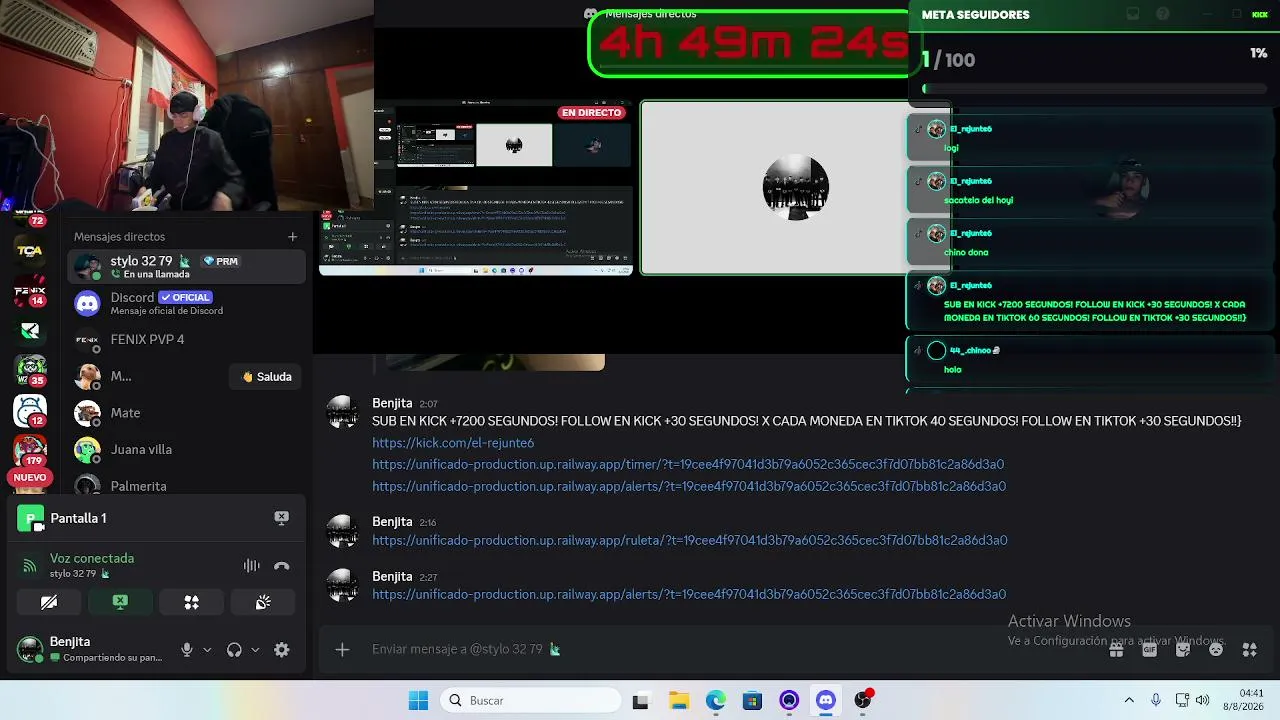Deafen audio with headphone icon
This screenshot has height=720, width=1280.
click(x=234, y=650)
